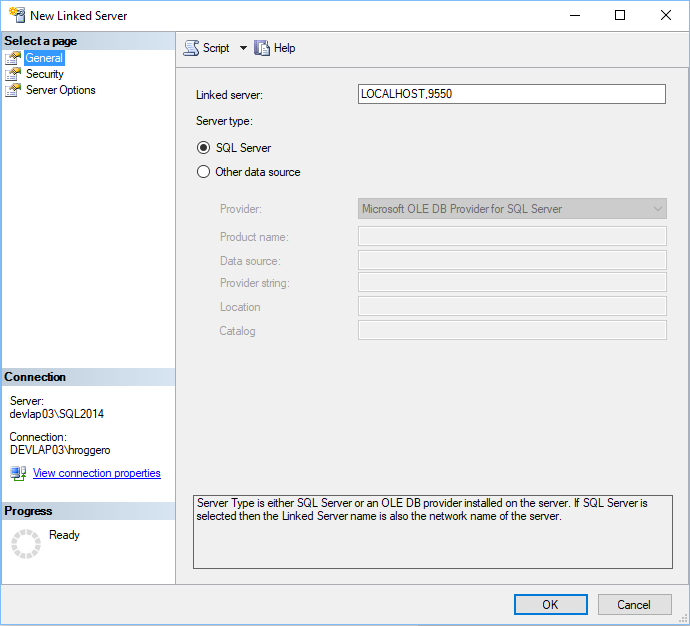Screen dimensions: 690x626
Task: Click the Server Options page icon
Action: [x=13, y=90]
